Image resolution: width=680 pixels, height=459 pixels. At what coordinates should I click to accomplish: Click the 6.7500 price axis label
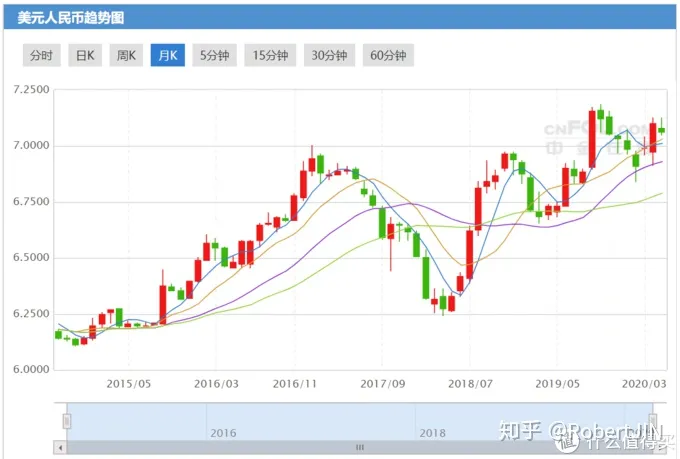tap(31, 202)
